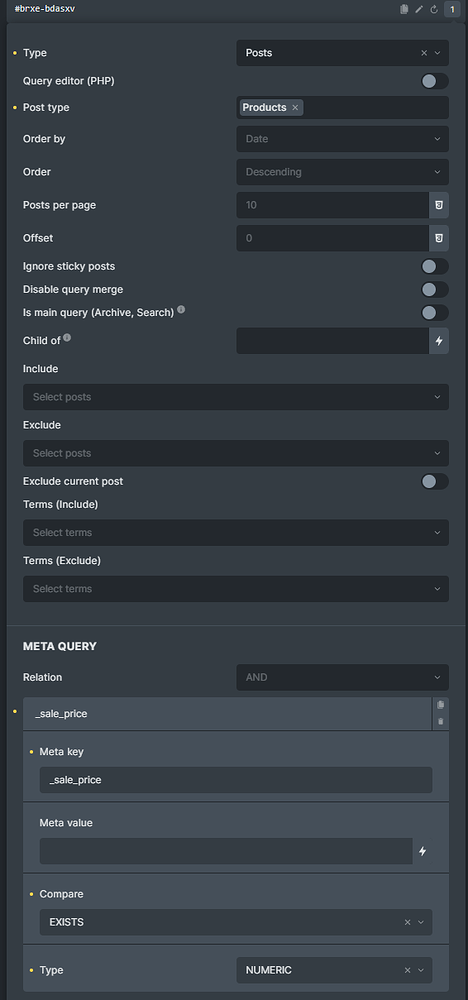468x1000 pixels.
Task: Click lightning icon beside Child of
Action: point(439,341)
